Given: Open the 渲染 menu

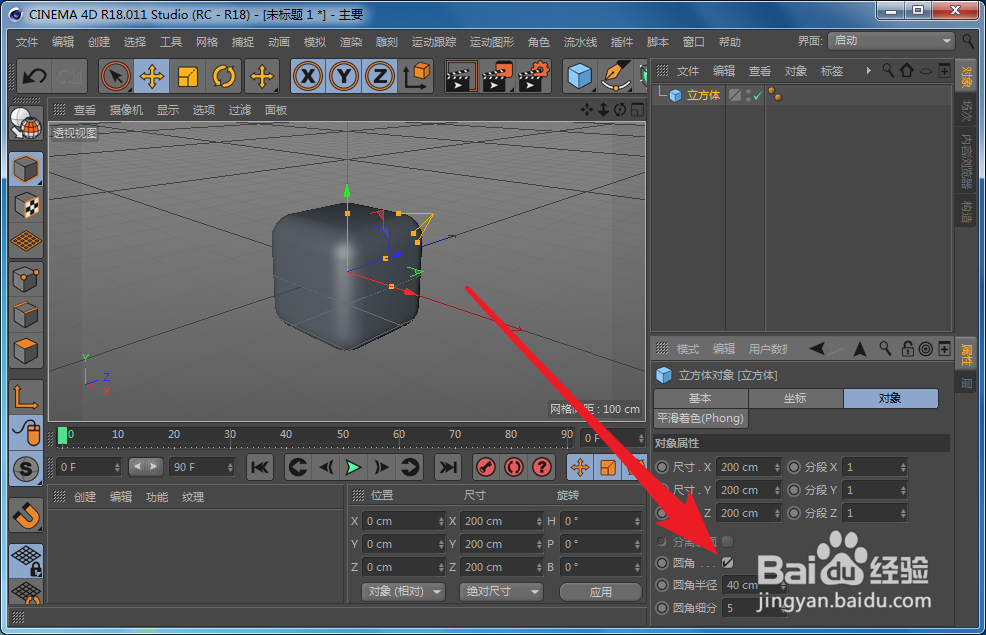Looking at the screenshot, I should tap(351, 42).
